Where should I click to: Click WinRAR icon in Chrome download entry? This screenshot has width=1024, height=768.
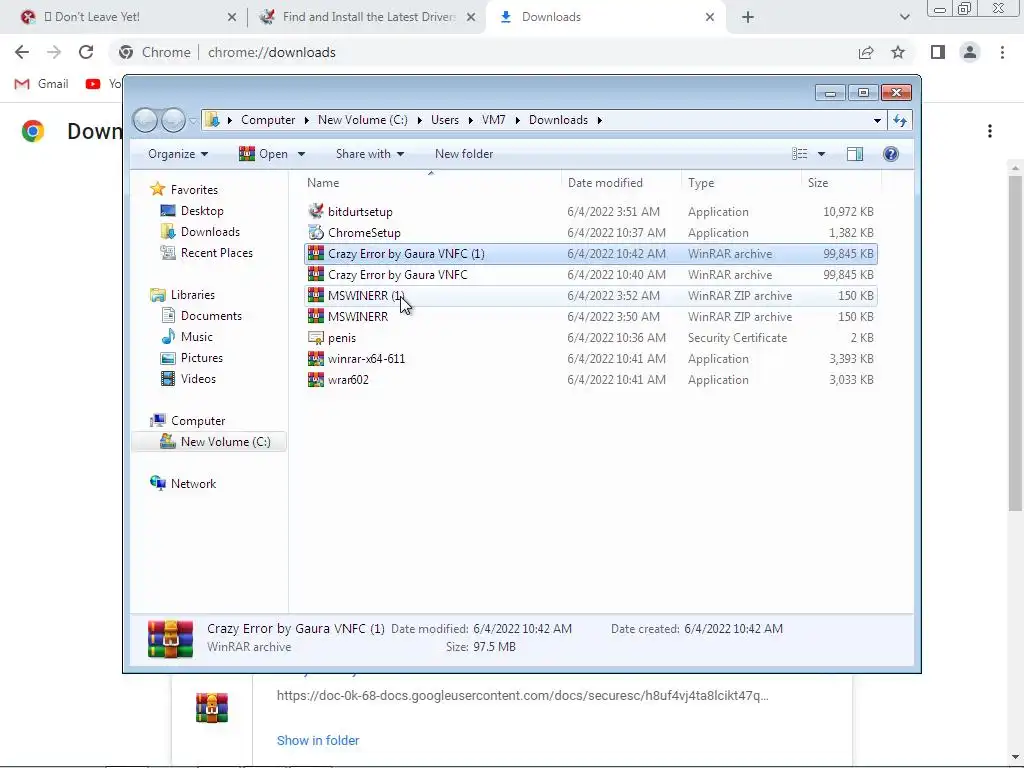point(212,708)
